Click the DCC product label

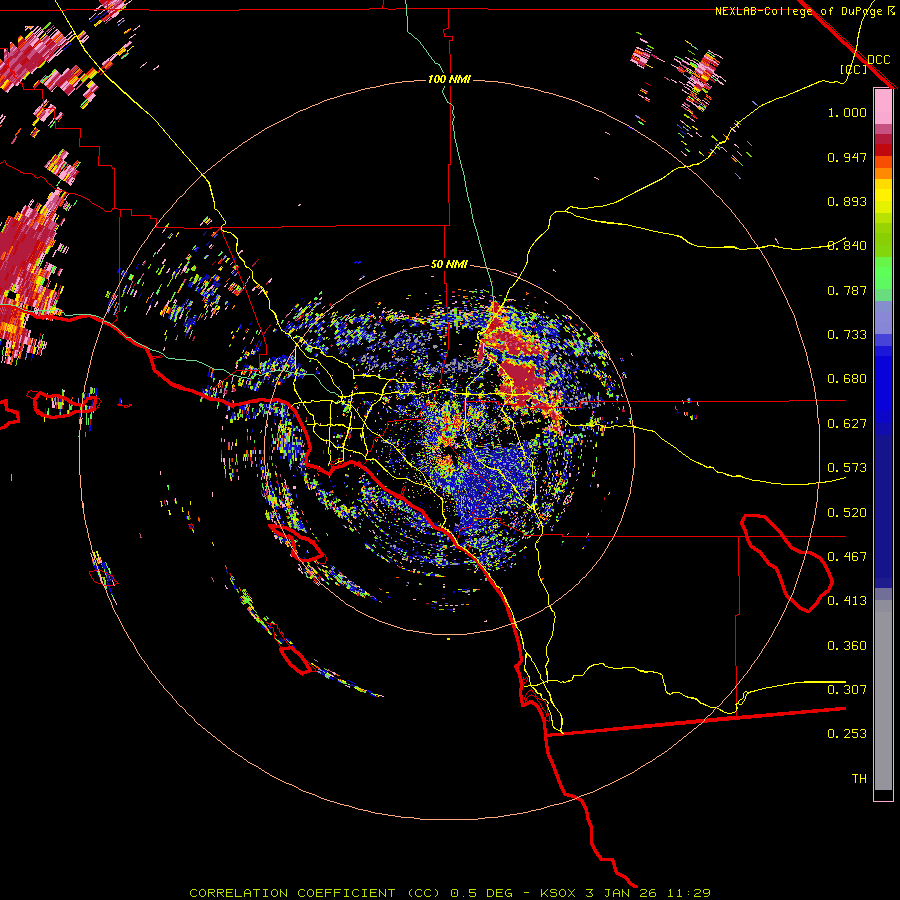pos(878,60)
